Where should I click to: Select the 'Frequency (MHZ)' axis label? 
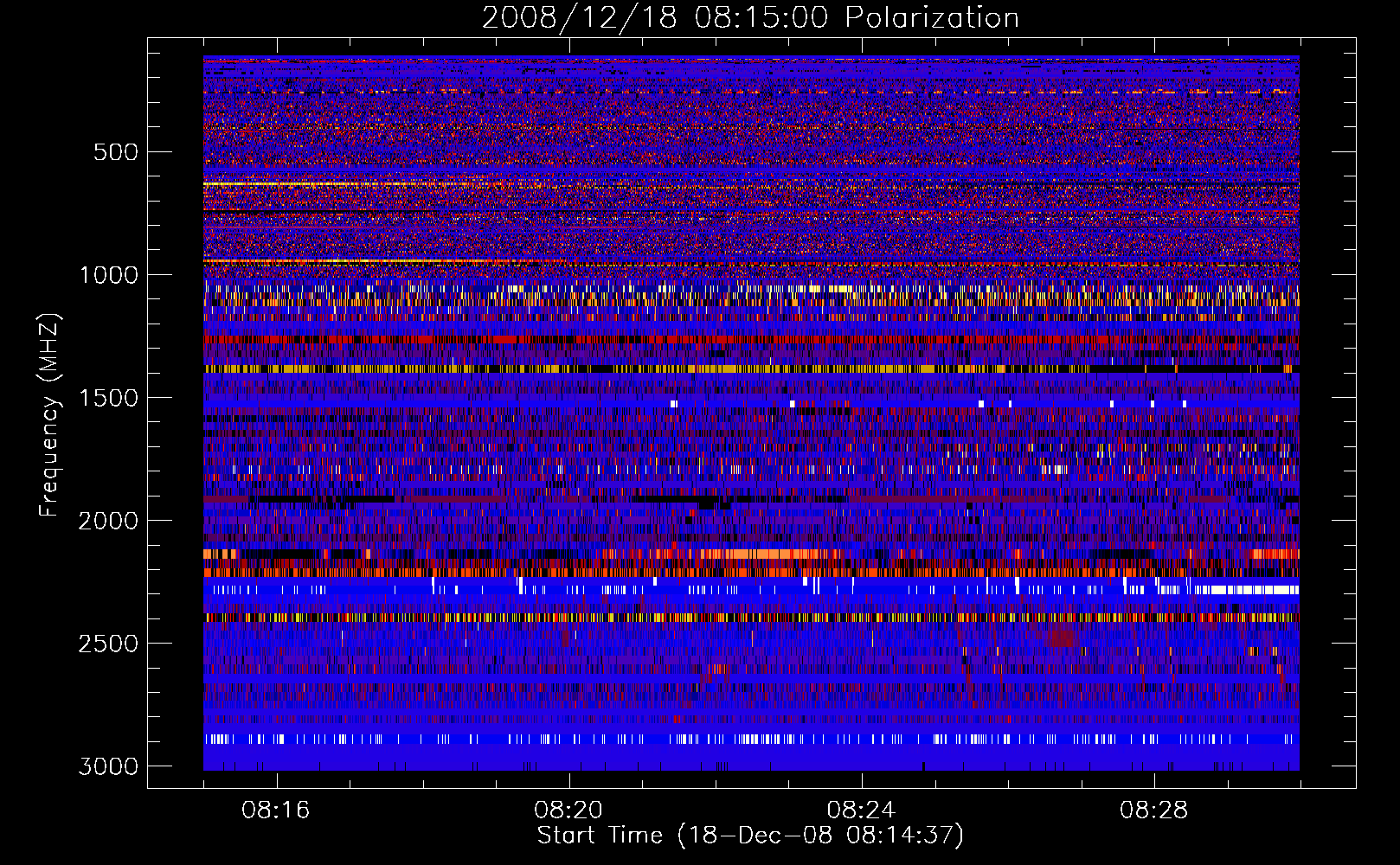[x=50, y=415]
